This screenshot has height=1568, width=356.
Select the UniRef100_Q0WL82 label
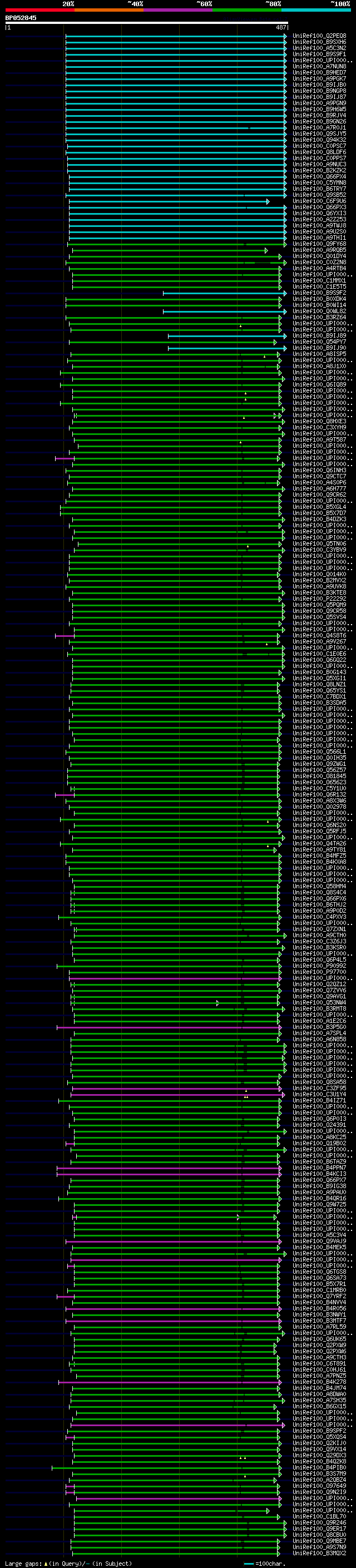tap(319, 311)
